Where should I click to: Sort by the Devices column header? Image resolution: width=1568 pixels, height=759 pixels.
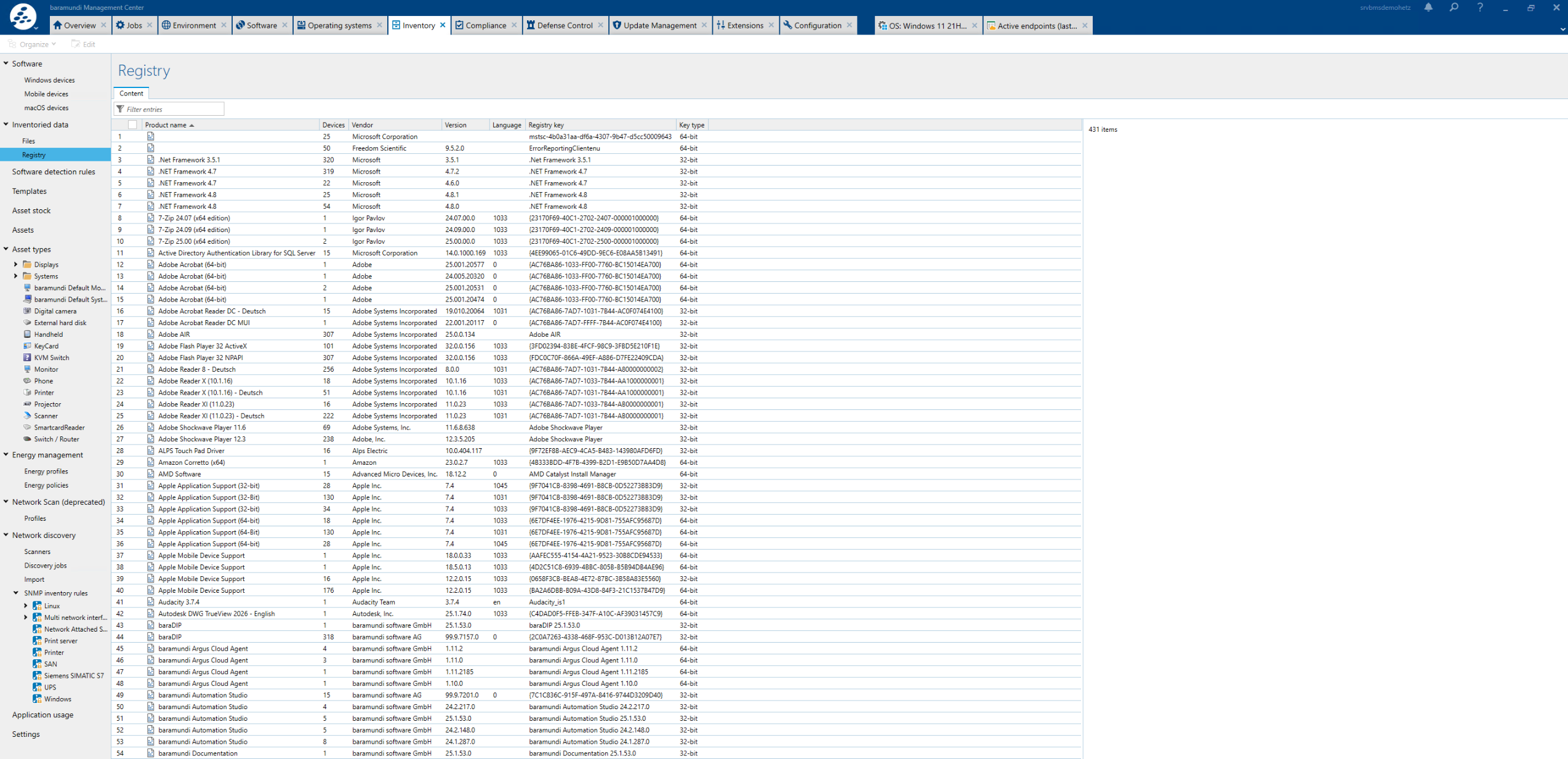pos(333,125)
